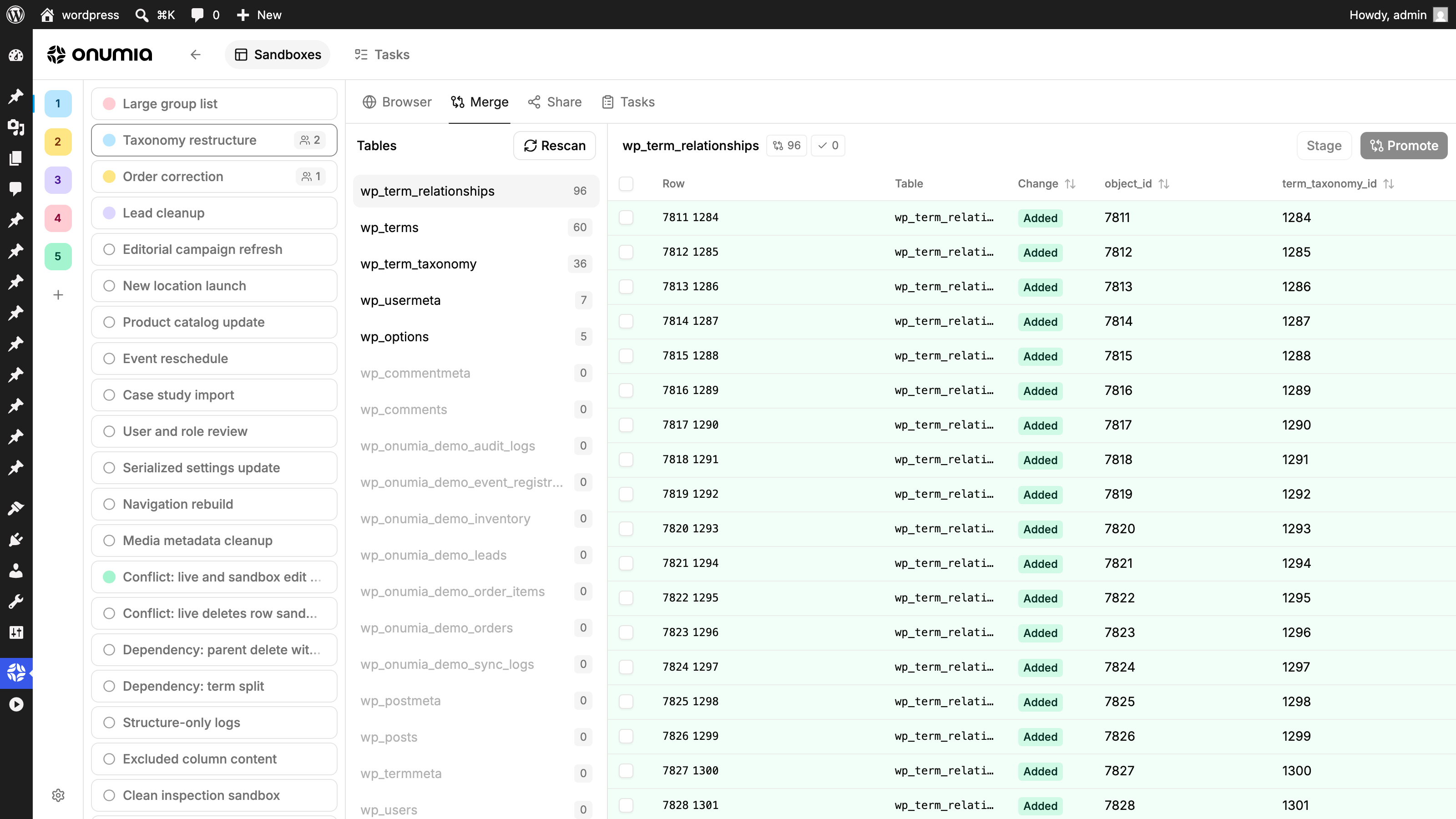Screen dimensions: 1456x819
Task: Click the plus New icon in the admin bar
Action: click(243, 15)
